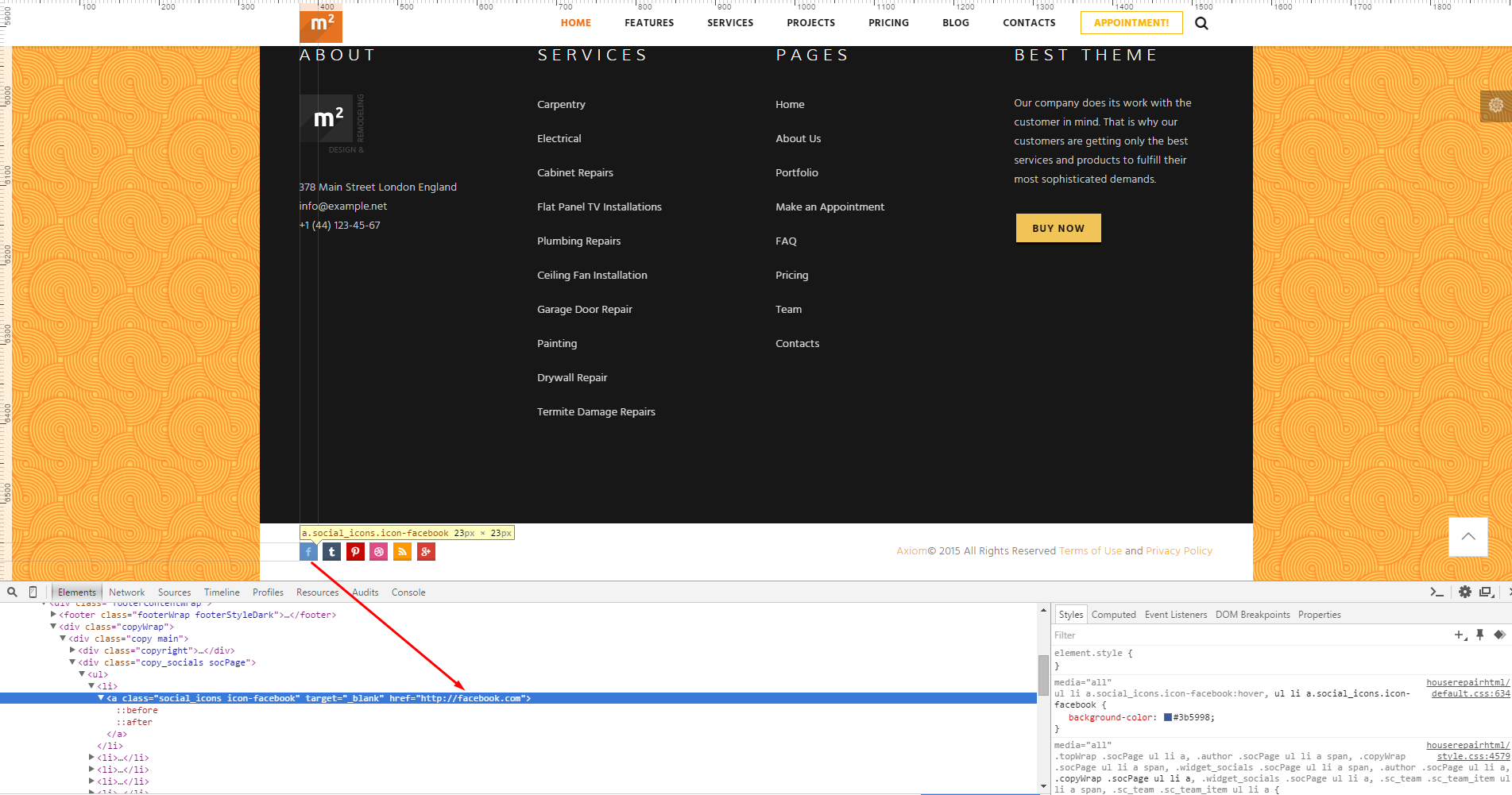The width and height of the screenshot is (1512, 795).
Task: Click the inspect element magnifier in DevTools
Action: click(x=13, y=592)
